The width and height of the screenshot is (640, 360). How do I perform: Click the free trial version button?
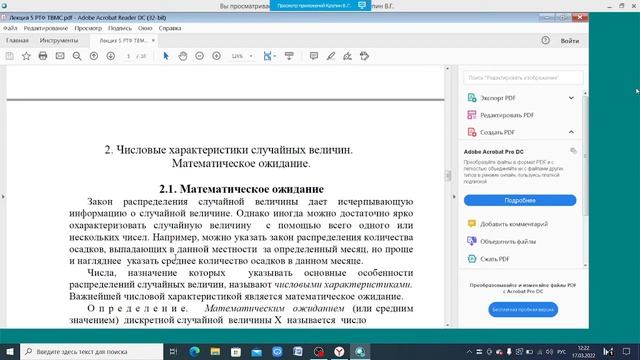[x=523, y=309]
